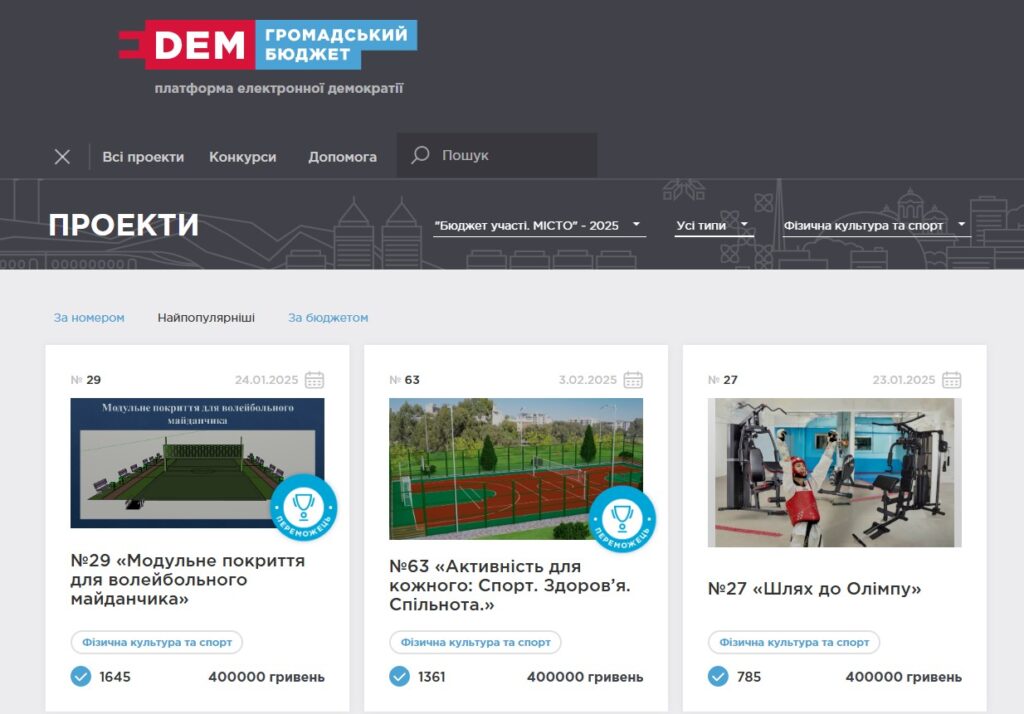Click vote checkmark with 1361 votes
This screenshot has width=1024, height=714.
point(399,677)
